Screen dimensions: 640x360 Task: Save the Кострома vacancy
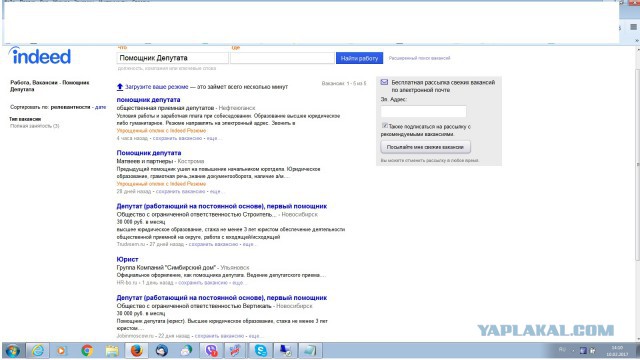tap(180, 191)
